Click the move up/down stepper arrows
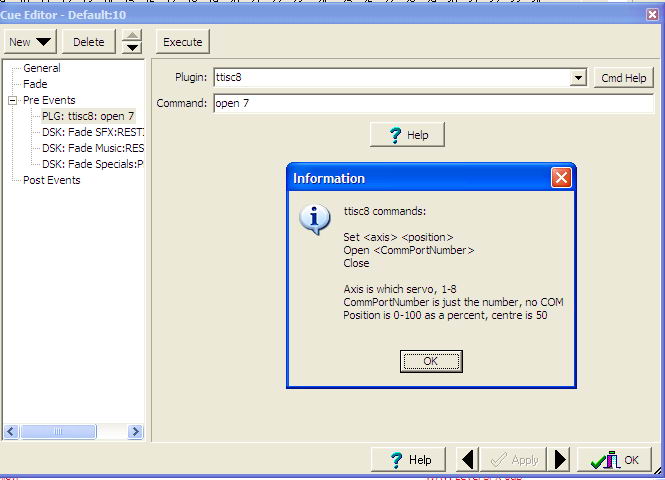665x480 pixels. point(133,42)
